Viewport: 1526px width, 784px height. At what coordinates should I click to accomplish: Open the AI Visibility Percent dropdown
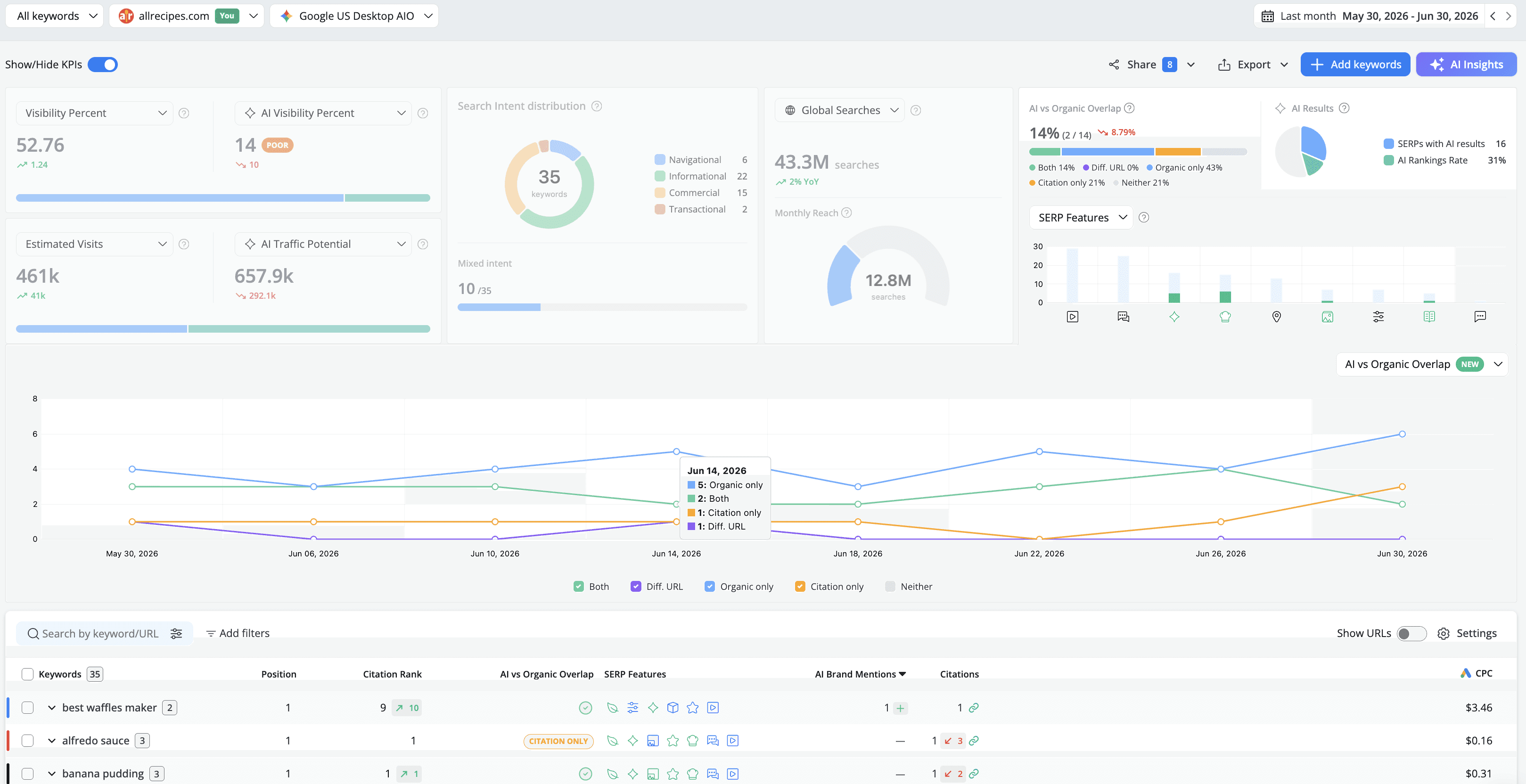(x=323, y=113)
